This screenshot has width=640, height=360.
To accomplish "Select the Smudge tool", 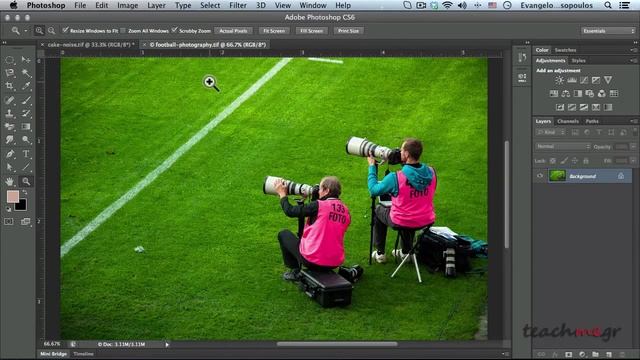I will point(10,140).
